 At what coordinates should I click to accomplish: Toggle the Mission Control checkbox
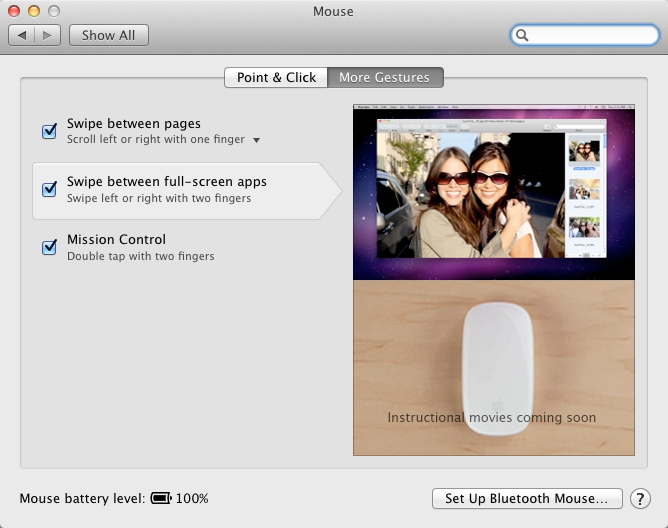[49, 247]
